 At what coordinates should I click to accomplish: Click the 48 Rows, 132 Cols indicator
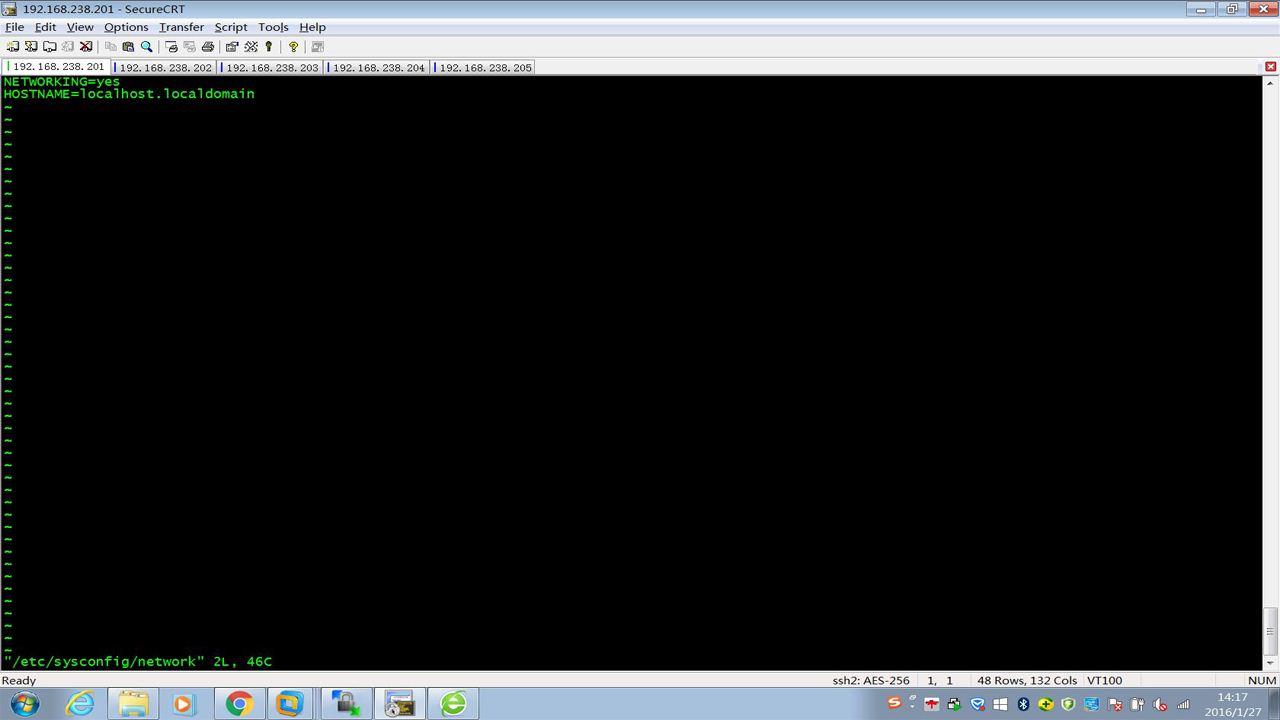point(1027,681)
